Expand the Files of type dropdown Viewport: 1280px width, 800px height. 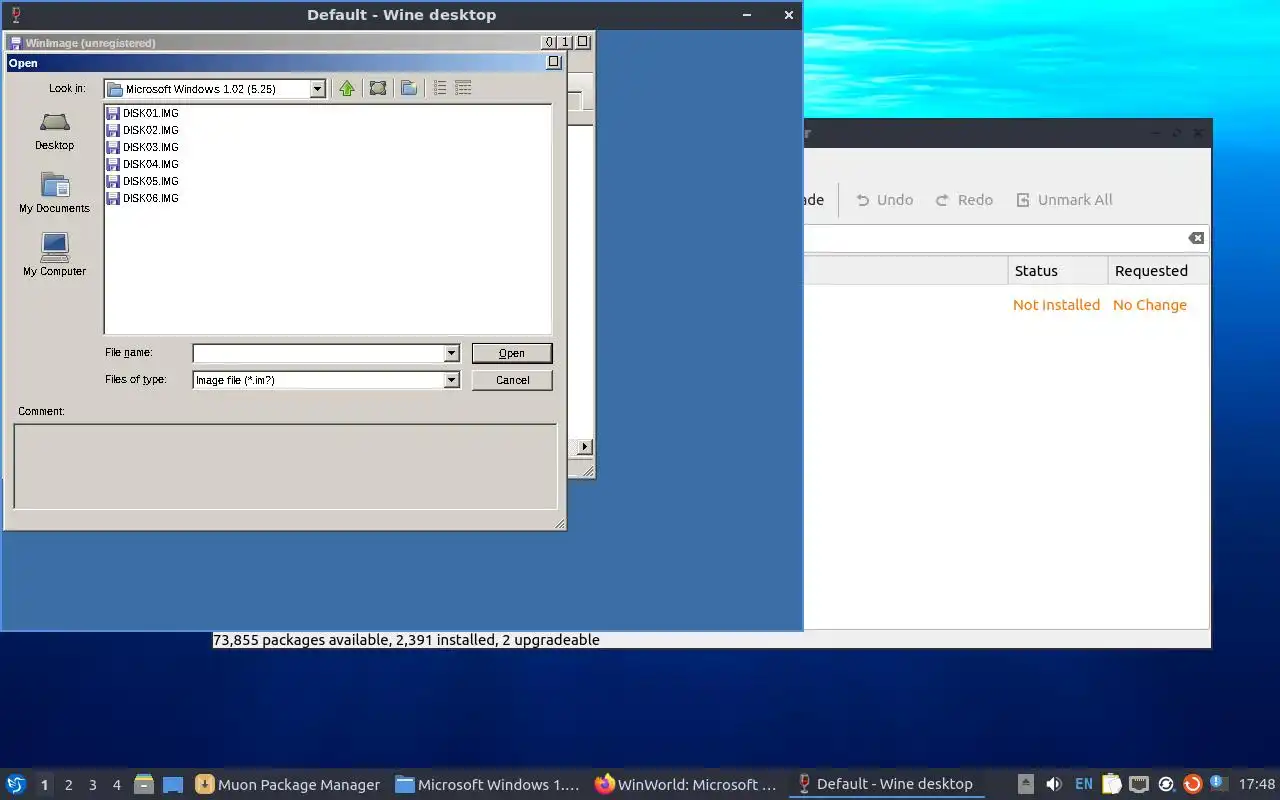pyautogui.click(x=451, y=380)
